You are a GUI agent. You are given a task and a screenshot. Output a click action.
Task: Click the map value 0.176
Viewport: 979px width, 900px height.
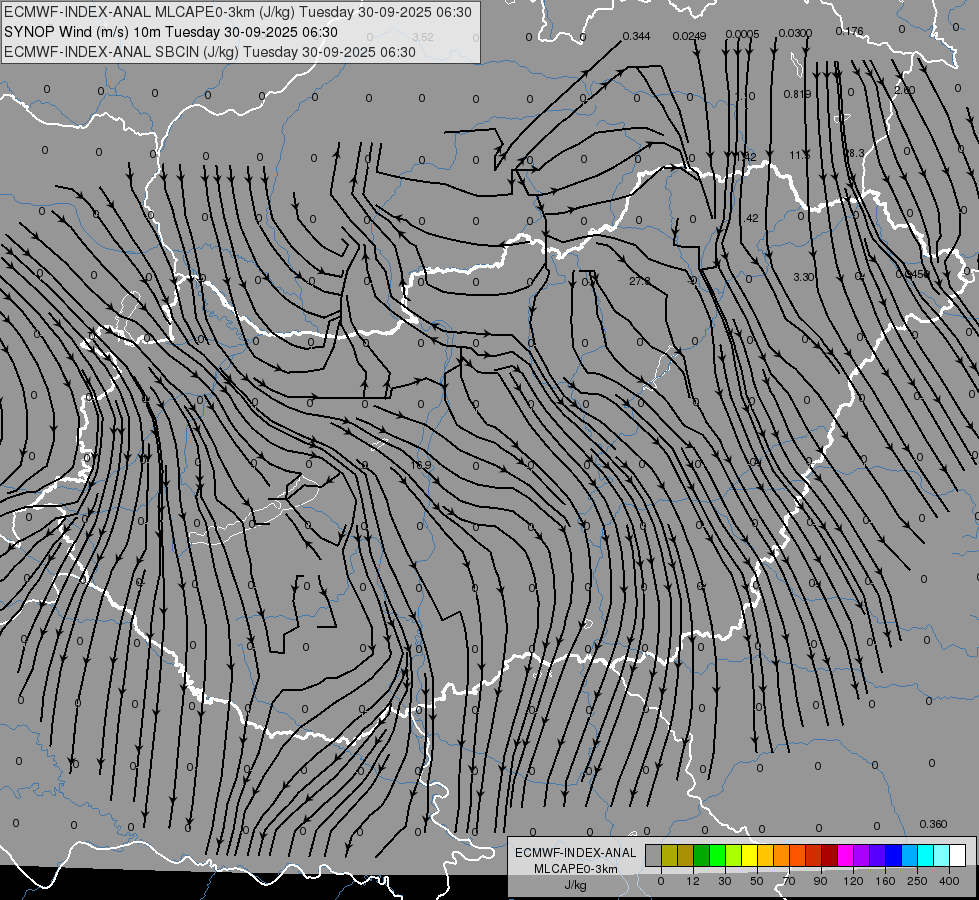click(x=849, y=31)
